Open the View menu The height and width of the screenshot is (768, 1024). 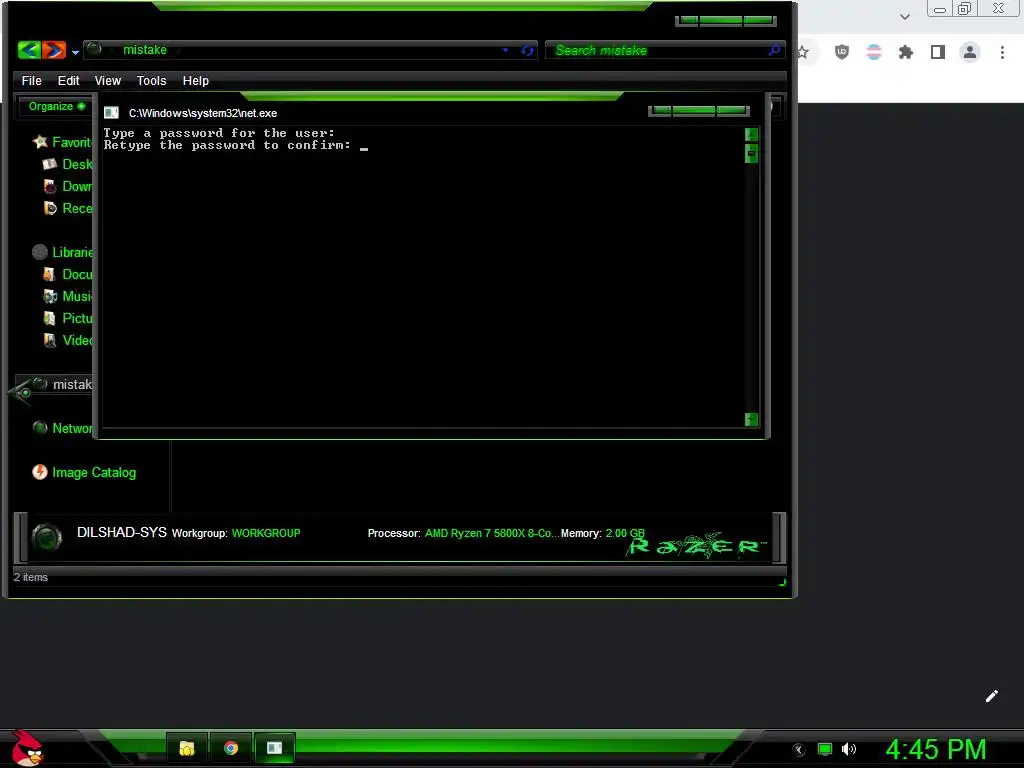(108, 80)
